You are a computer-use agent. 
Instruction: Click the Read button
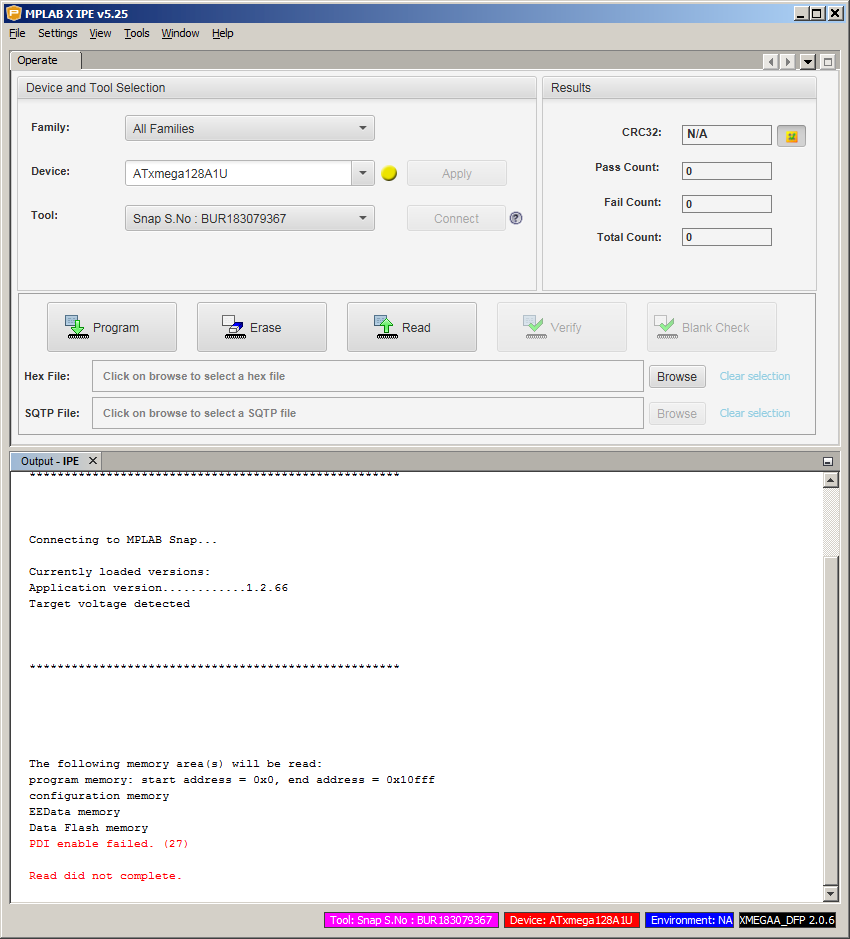click(x=412, y=327)
